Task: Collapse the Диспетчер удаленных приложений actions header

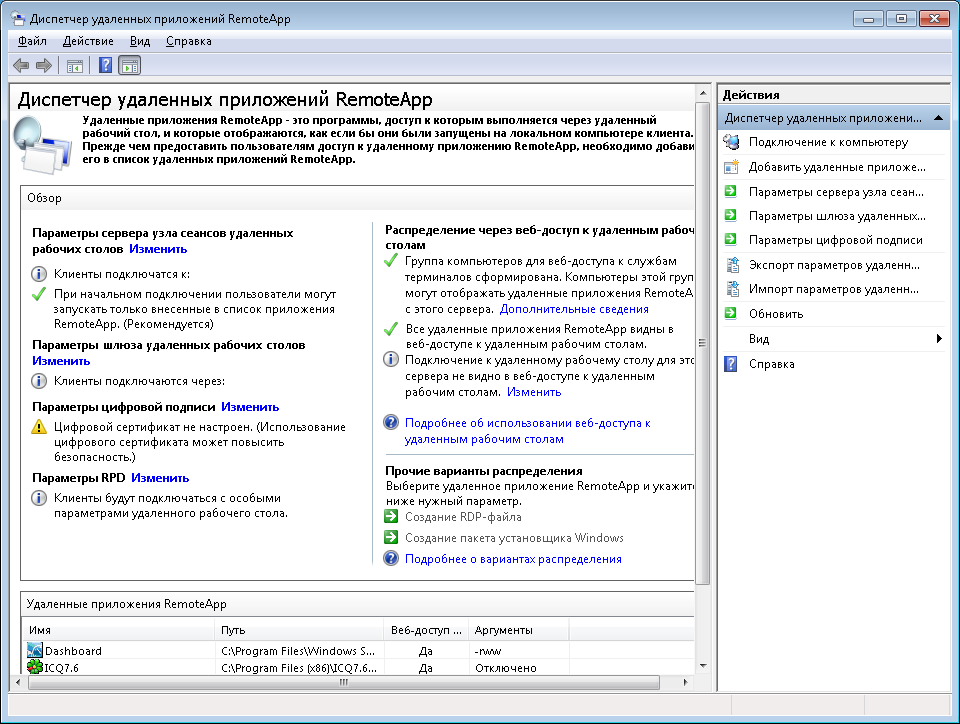Action: [938, 118]
